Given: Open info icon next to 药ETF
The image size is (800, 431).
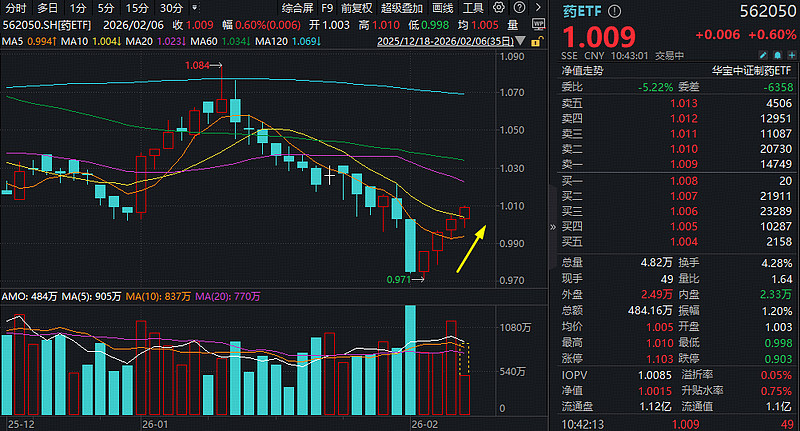Looking at the screenshot, I should click(x=615, y=11).
